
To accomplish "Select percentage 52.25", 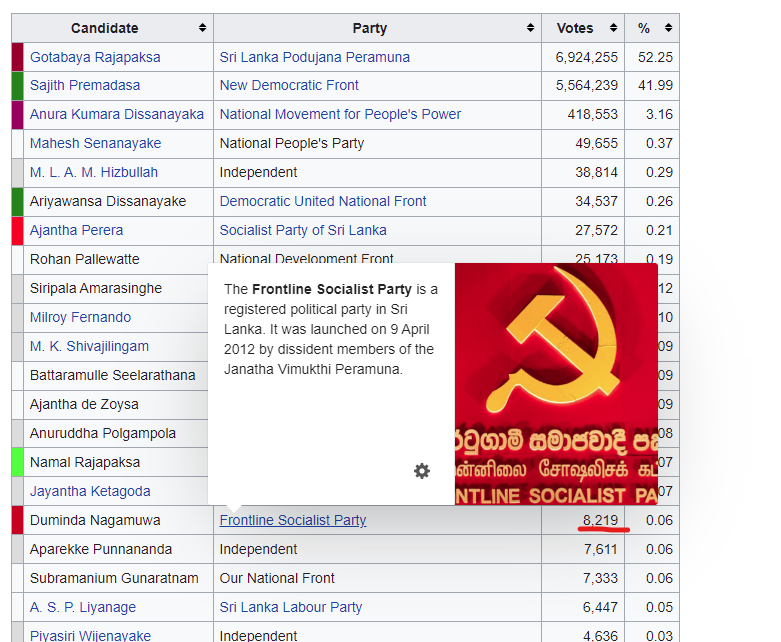I will tap(655, 57).
